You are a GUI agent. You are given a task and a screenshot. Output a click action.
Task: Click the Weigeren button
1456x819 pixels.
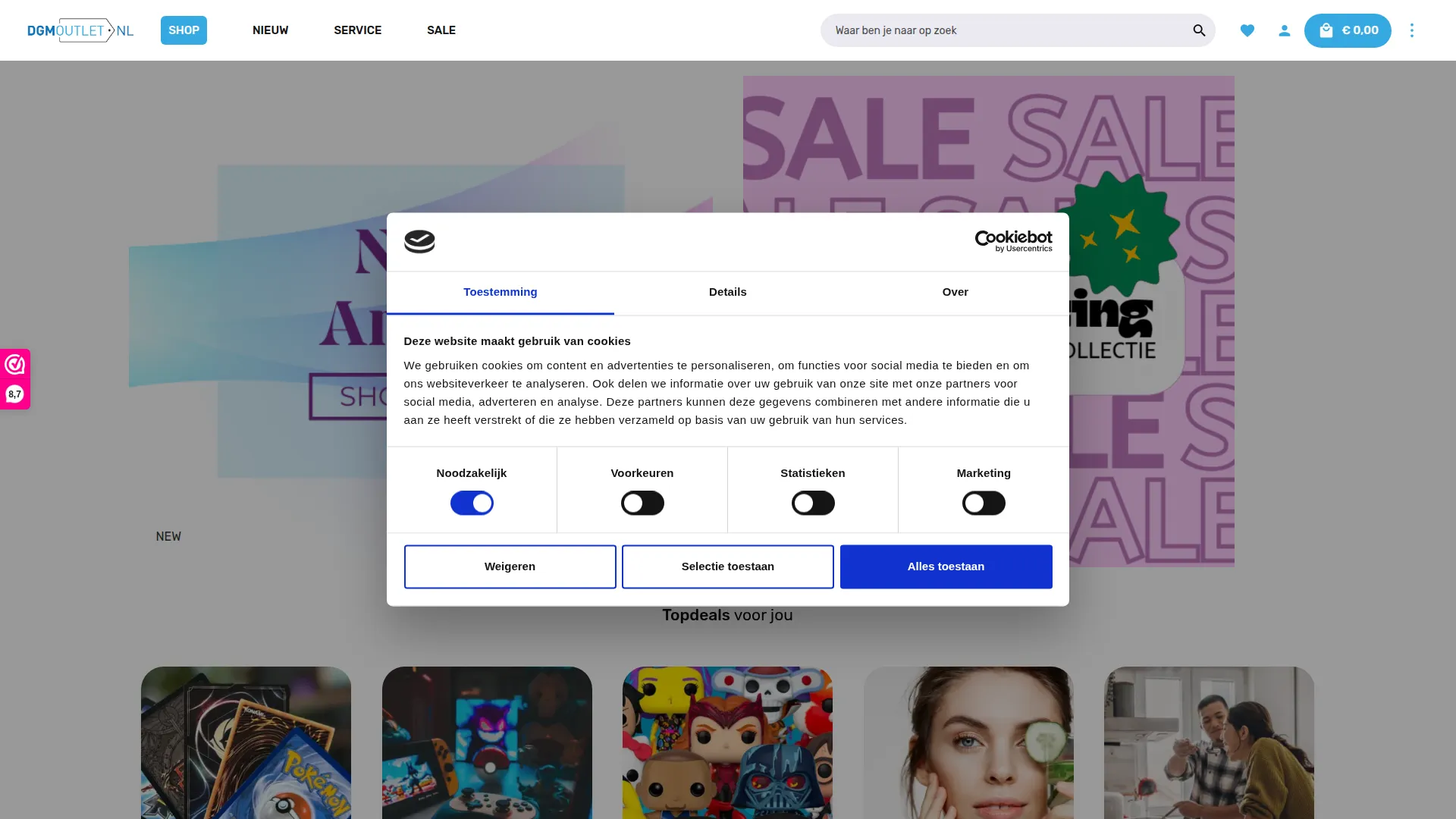coord(510,566)
